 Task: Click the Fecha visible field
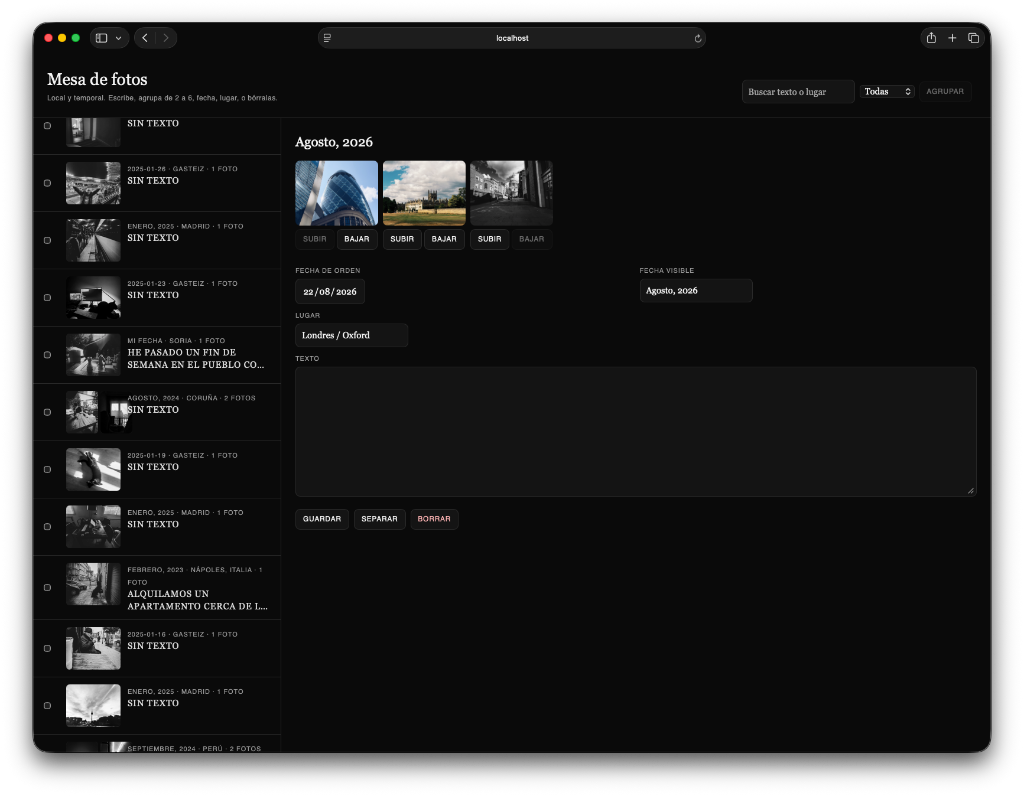[x=696, y=291]
